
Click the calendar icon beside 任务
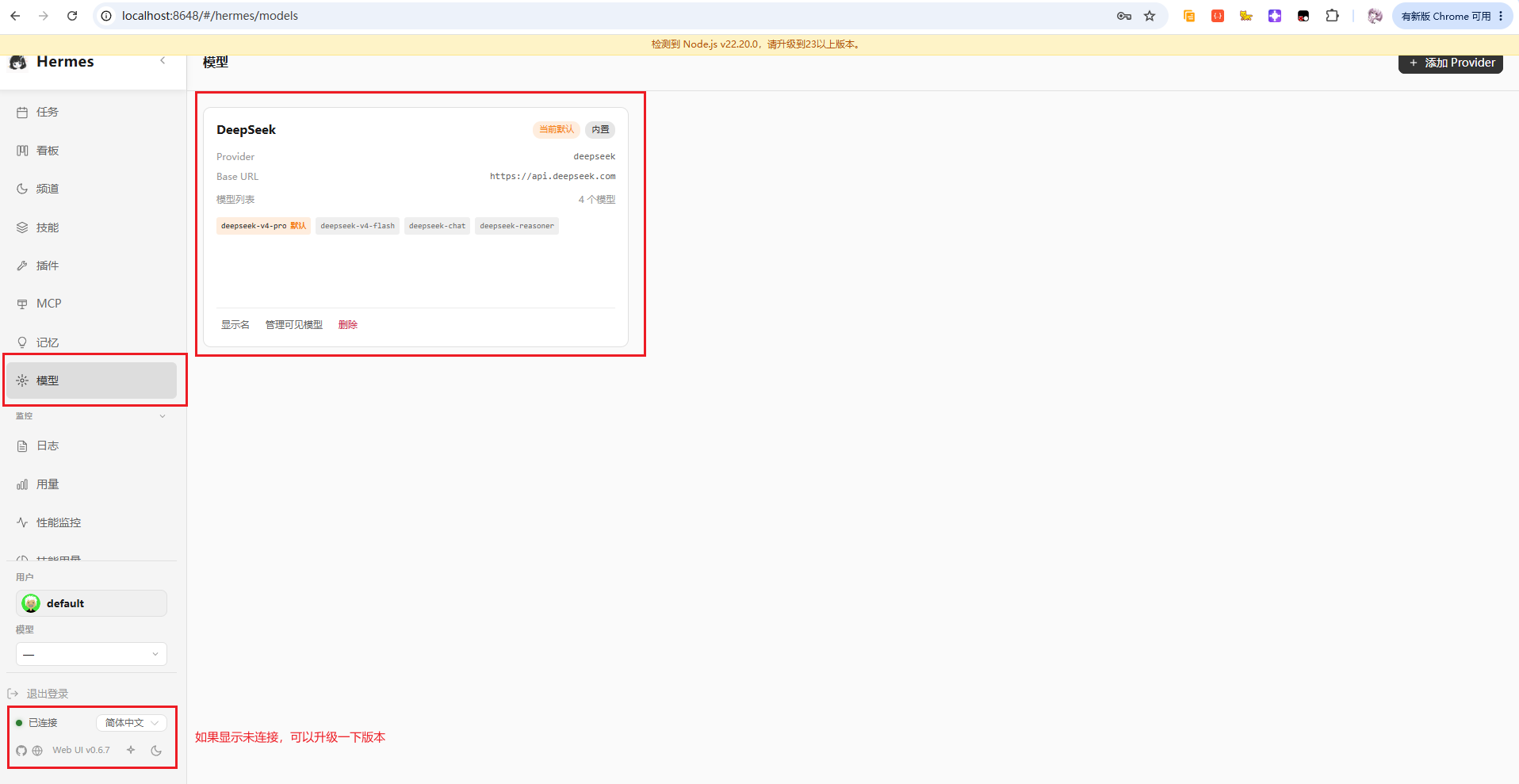(x=22, y=113)
